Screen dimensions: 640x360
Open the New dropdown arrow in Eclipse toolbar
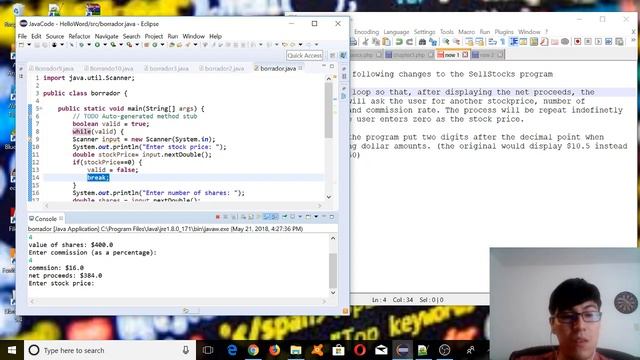(x=29, y=45)
